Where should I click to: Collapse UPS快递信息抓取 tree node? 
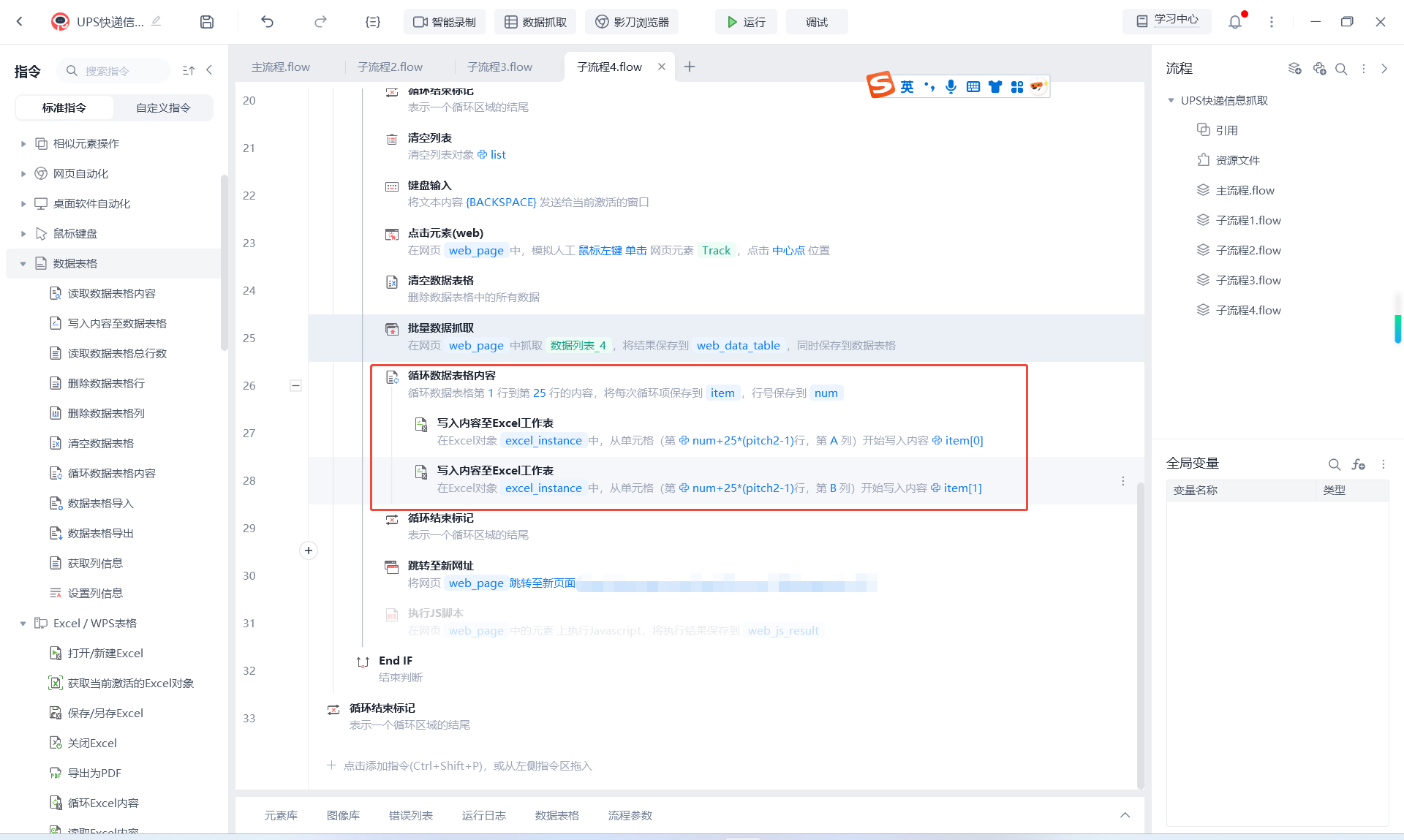click(1171, 100)
